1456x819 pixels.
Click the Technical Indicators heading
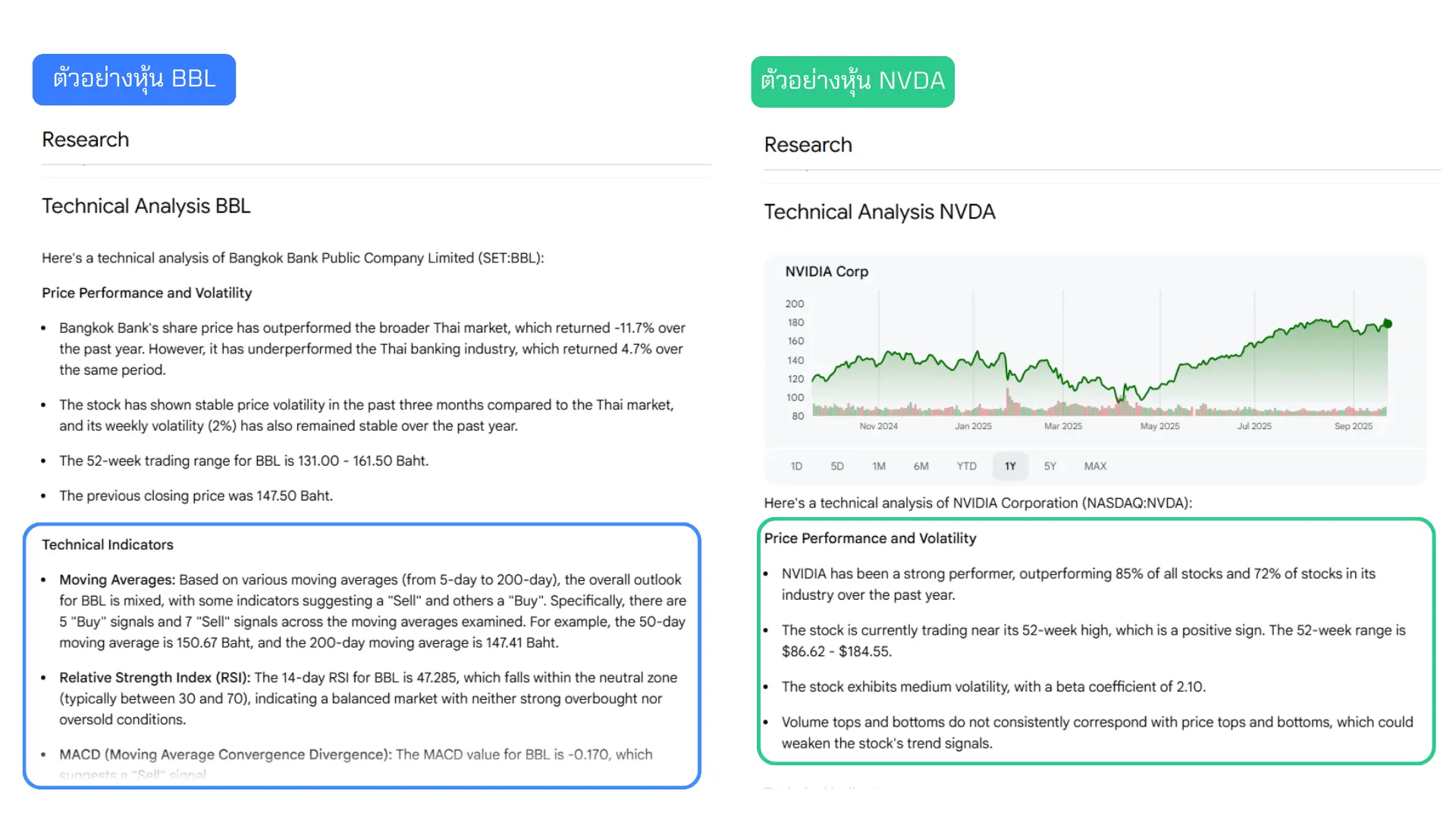click(108, 544)
